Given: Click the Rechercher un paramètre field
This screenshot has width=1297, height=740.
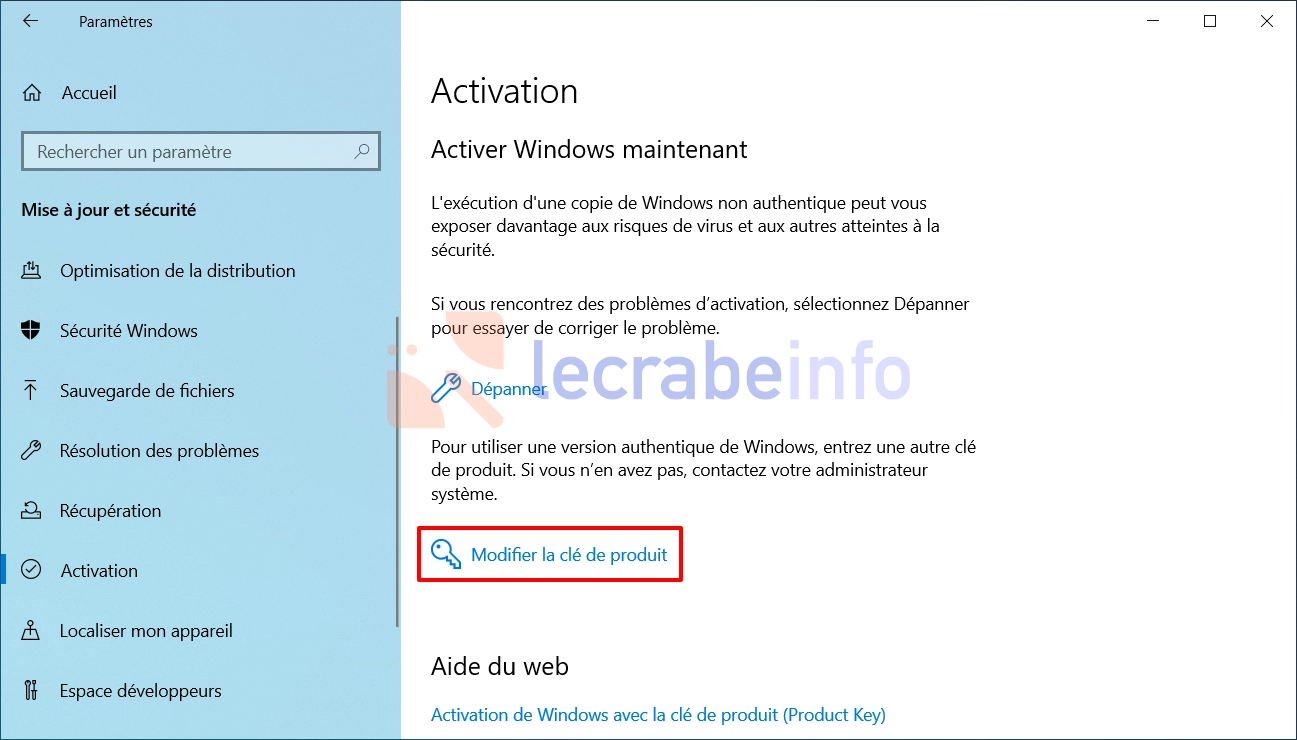Looking at the screenshot, I should (200, 152).
